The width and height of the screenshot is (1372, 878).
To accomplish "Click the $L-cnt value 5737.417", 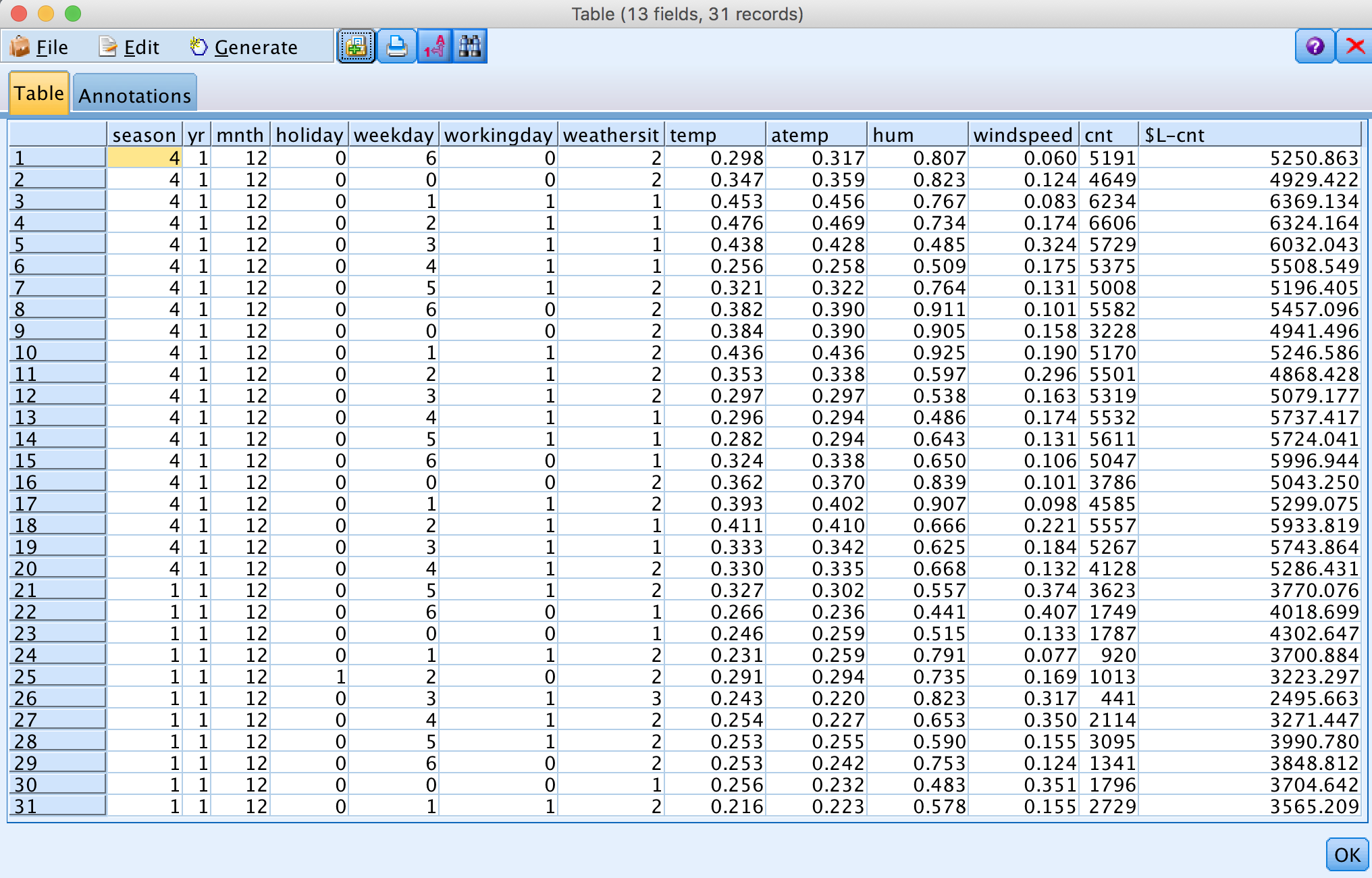I will [1313, 417].
